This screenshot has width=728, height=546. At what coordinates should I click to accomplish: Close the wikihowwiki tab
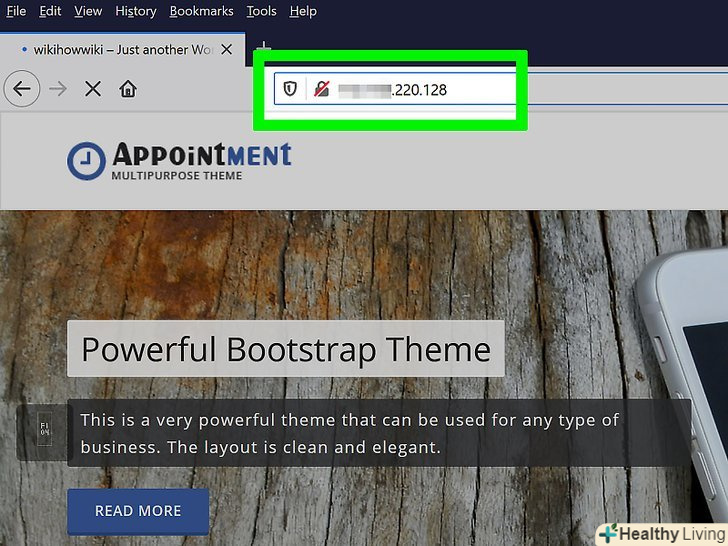(227, 49)
